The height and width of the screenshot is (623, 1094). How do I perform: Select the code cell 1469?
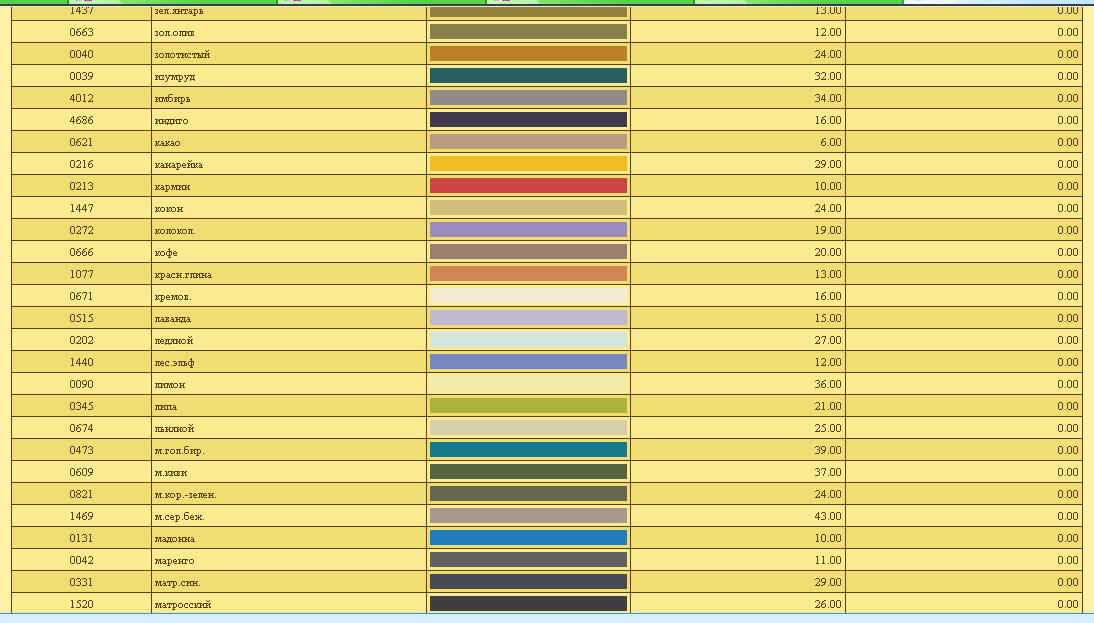(82, 516)
